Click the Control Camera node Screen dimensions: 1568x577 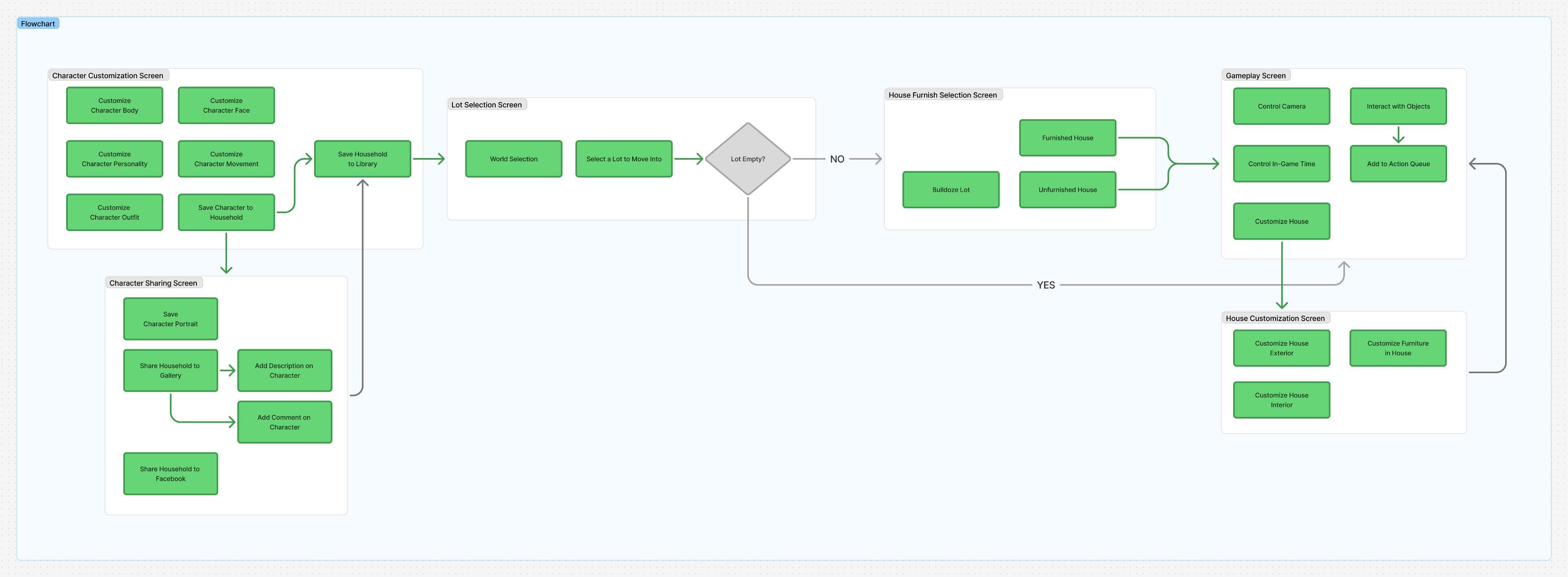pyautogui.click(x=1281, y=107)
